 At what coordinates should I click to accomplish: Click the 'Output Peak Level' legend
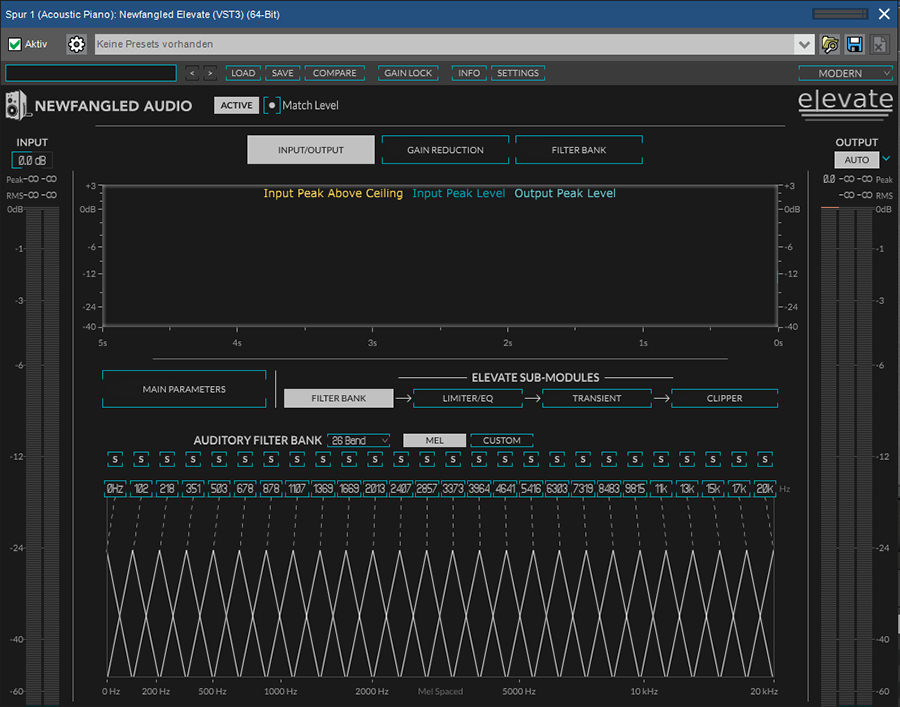click(565, 193)
